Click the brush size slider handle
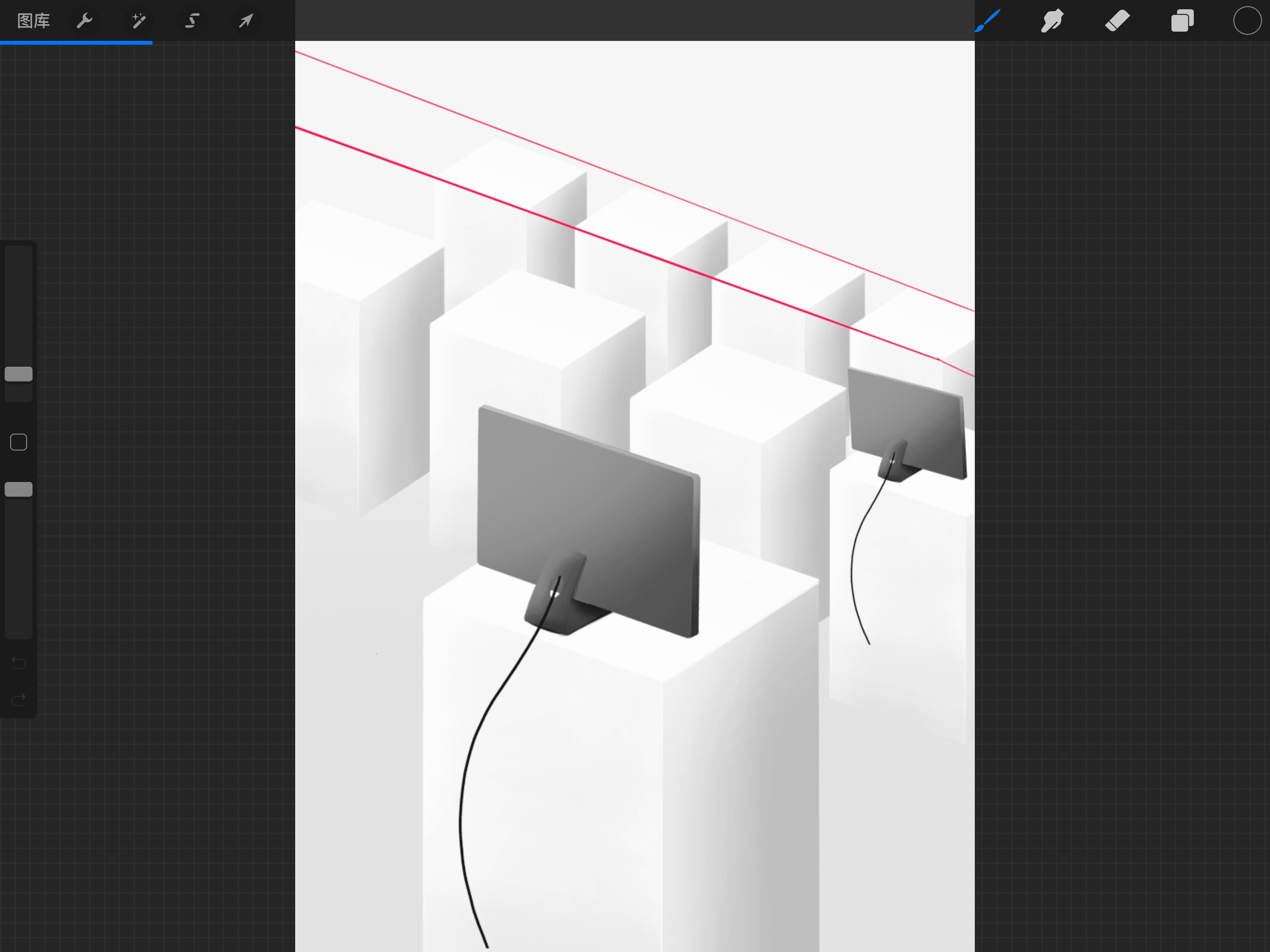 click(19, 374)
